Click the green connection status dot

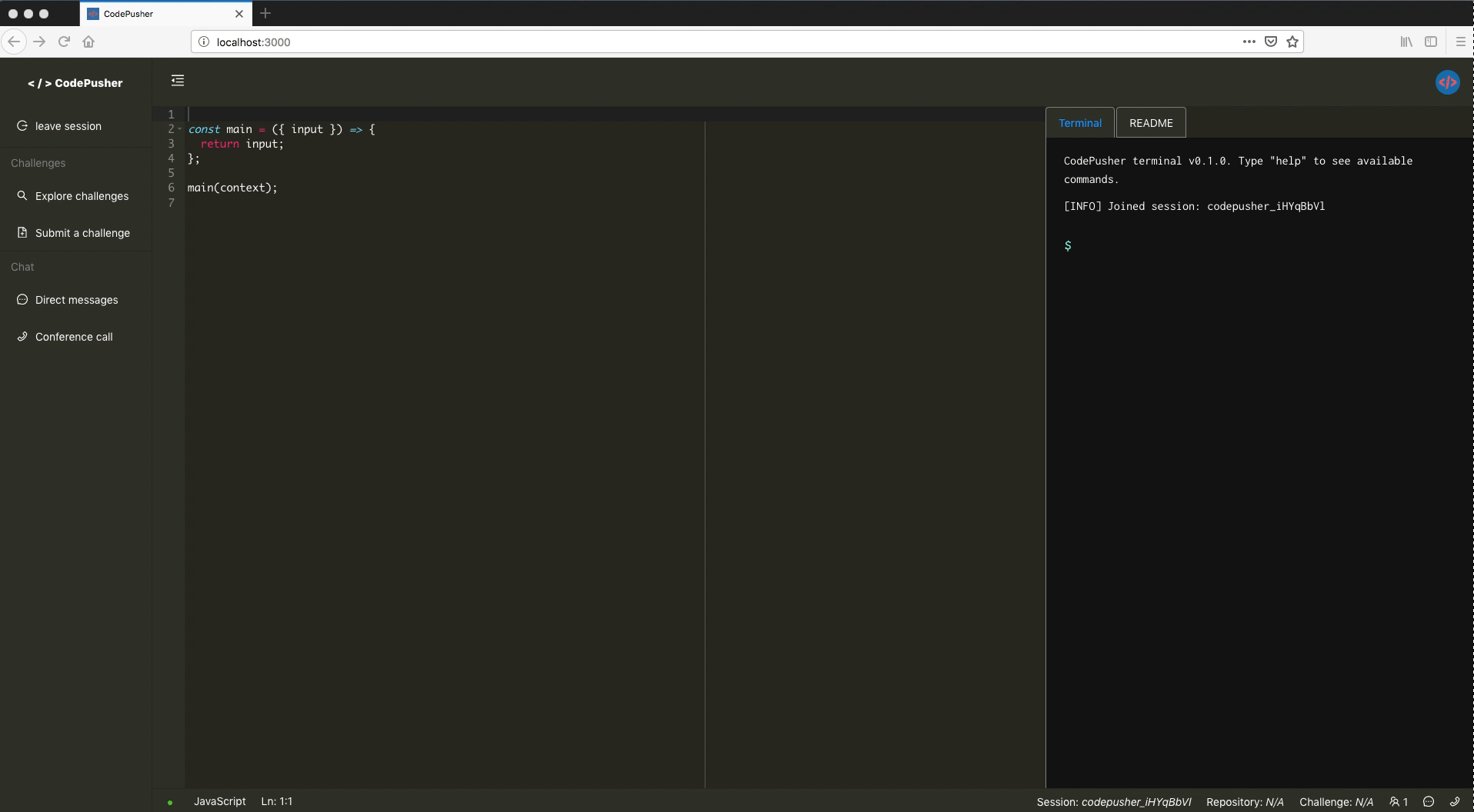[170, 802]
